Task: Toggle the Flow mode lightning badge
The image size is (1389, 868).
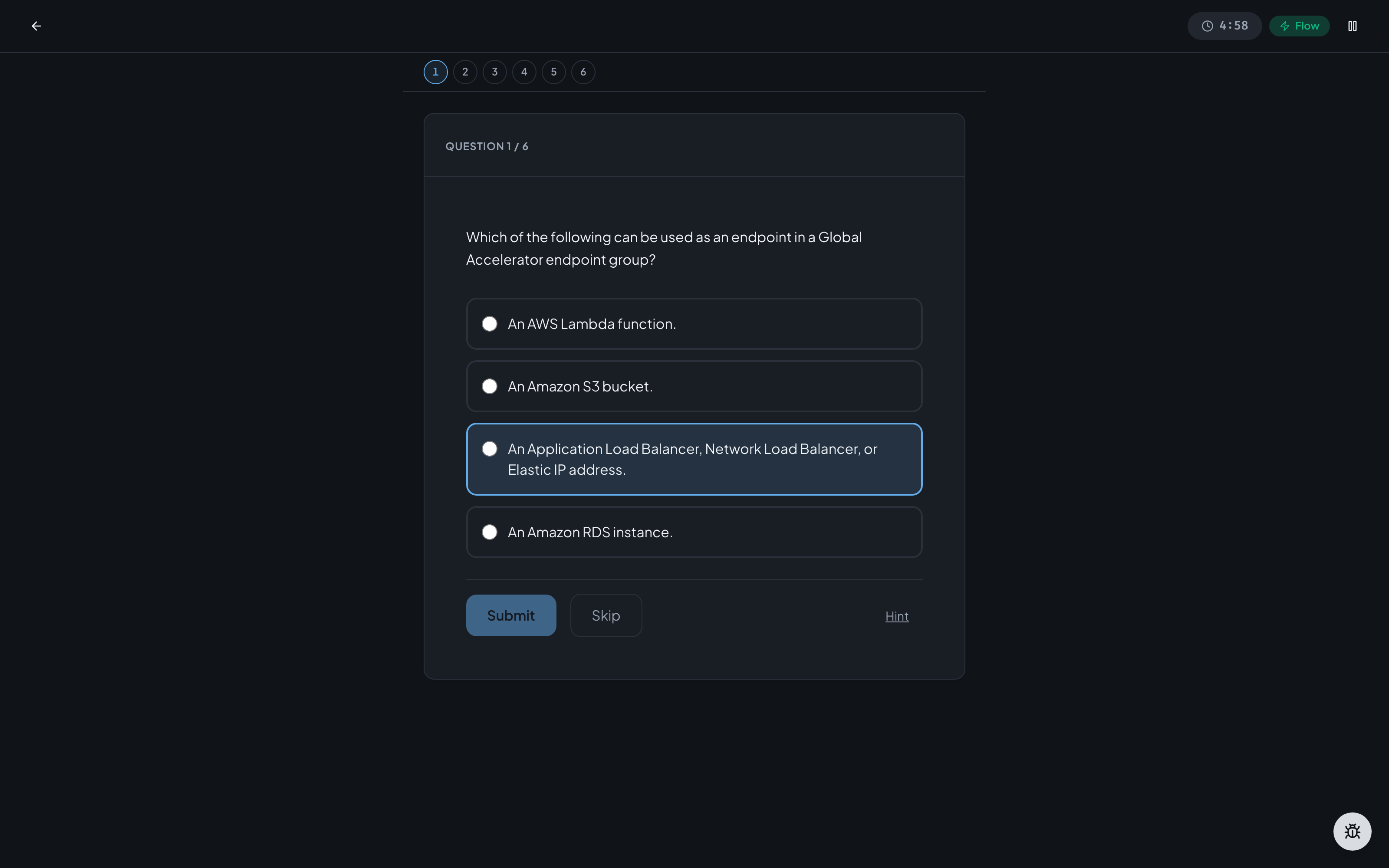Action: pyautogui.click(x=1300, y=26)
